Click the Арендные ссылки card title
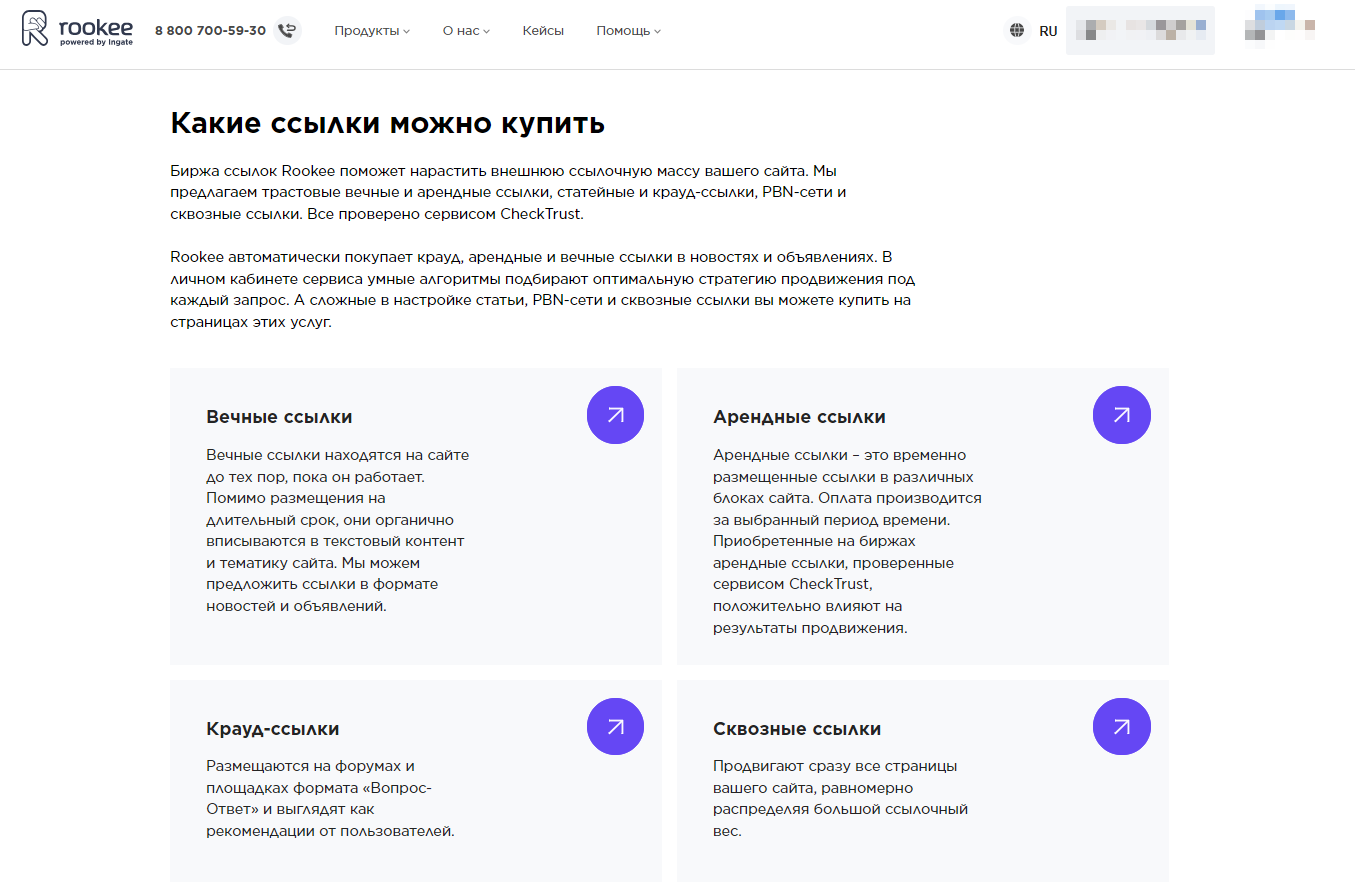Viewport: 1355px width, 882px height. pyautogui.click(x=799, y=417)
